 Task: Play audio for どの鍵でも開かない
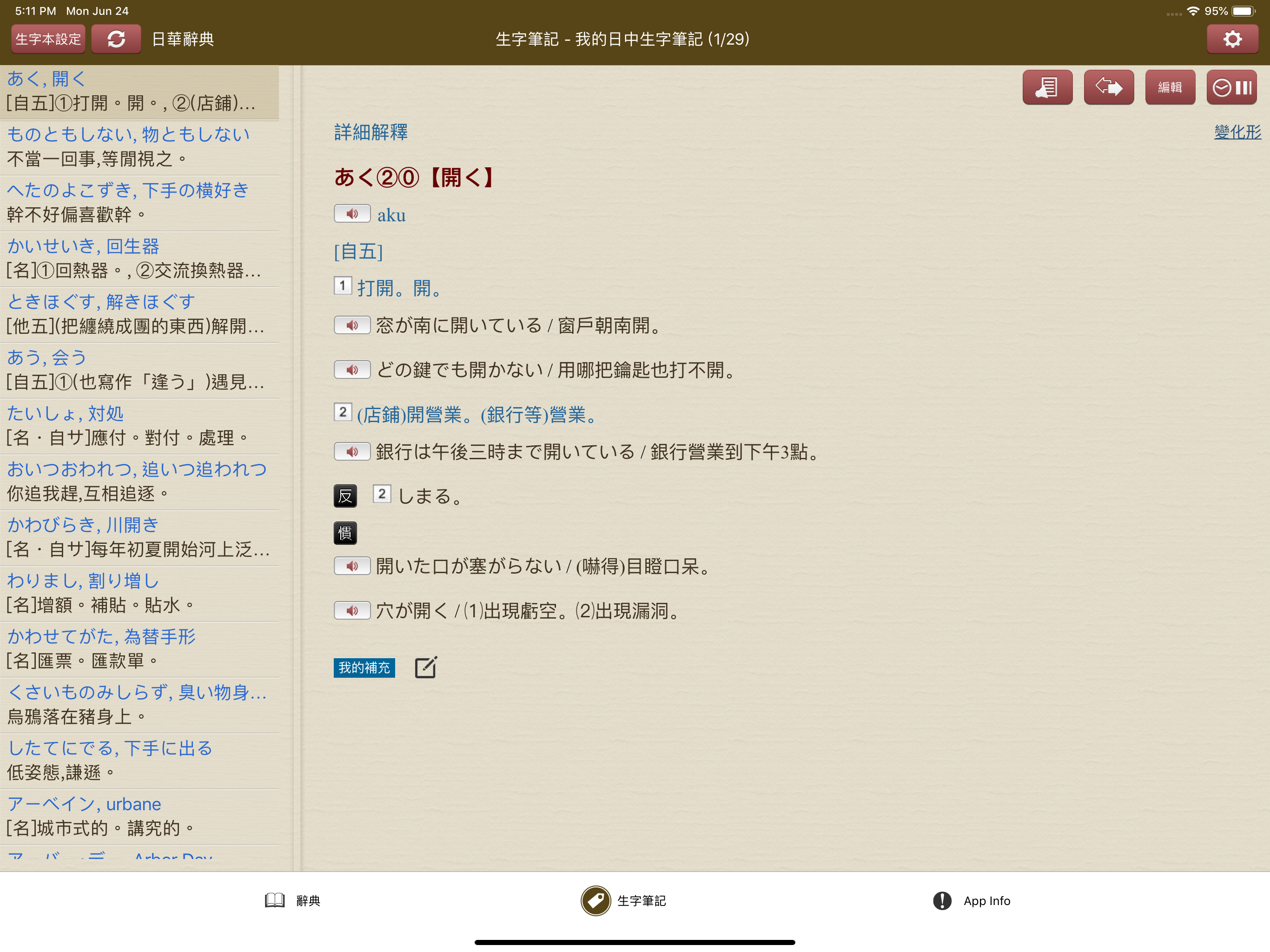352,370
